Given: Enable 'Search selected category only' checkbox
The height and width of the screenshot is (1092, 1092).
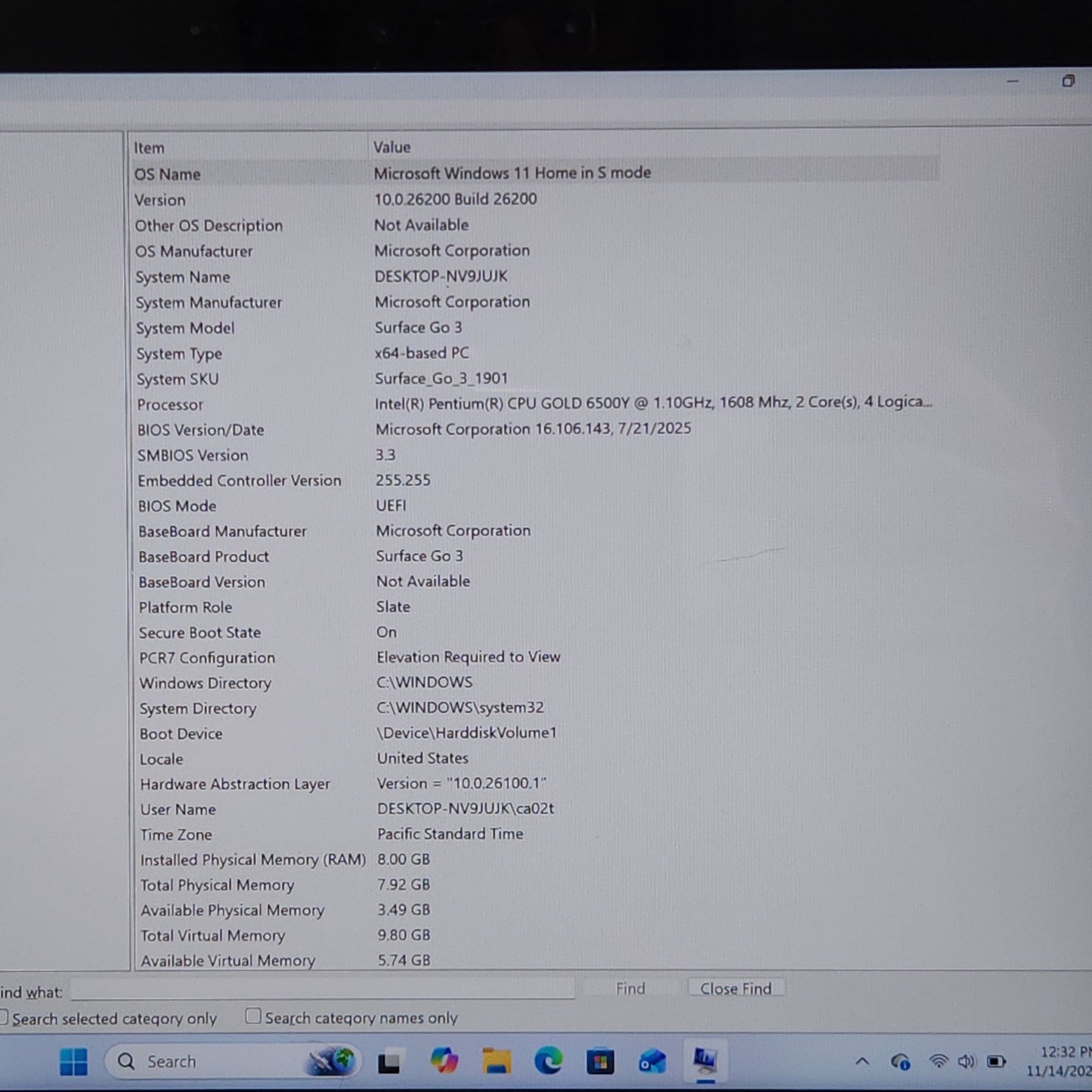Looking at the screenshot, I should pyautogui.click(x=4, y=1018).
